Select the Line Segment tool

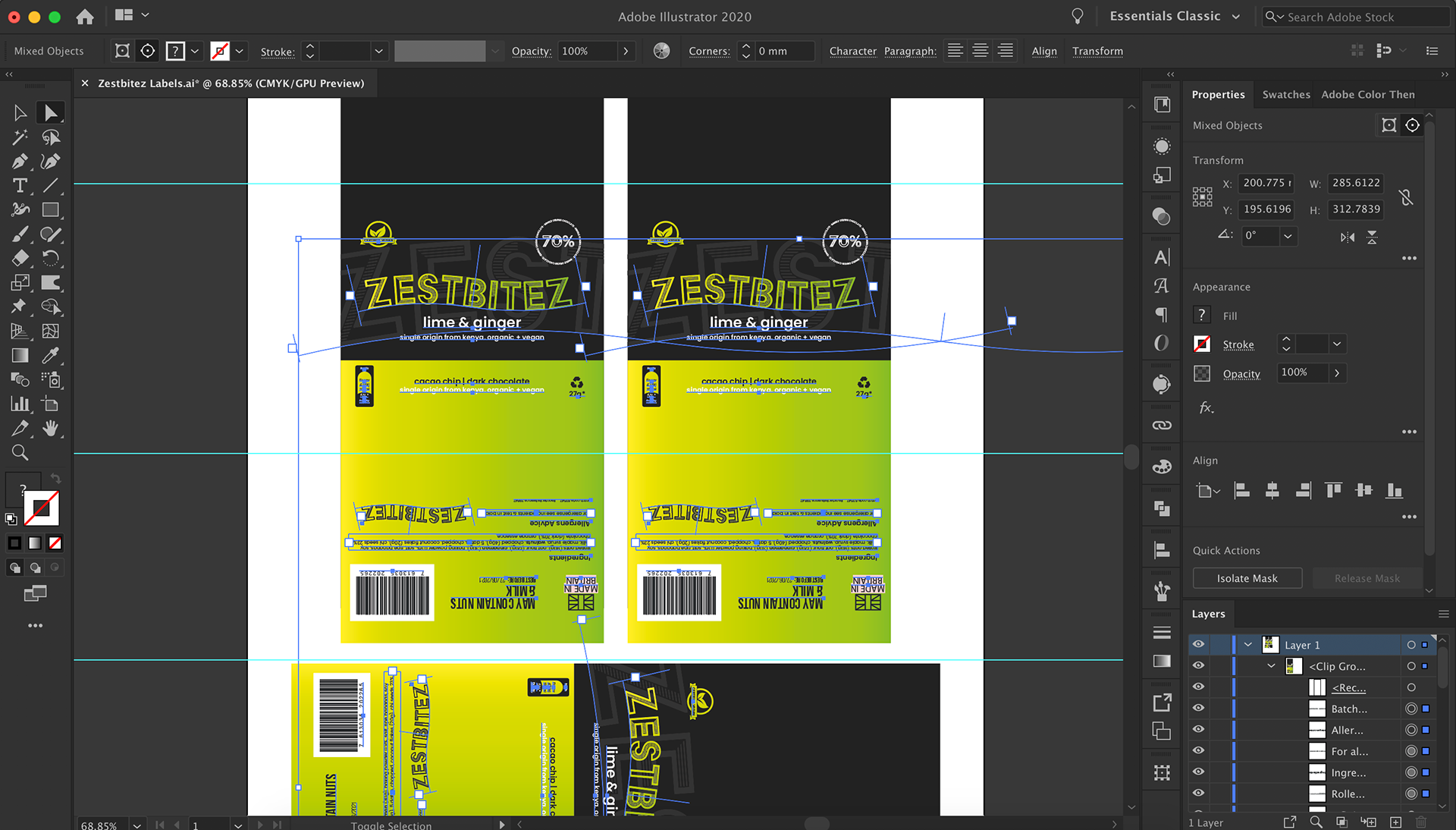[x=51, y=186]
